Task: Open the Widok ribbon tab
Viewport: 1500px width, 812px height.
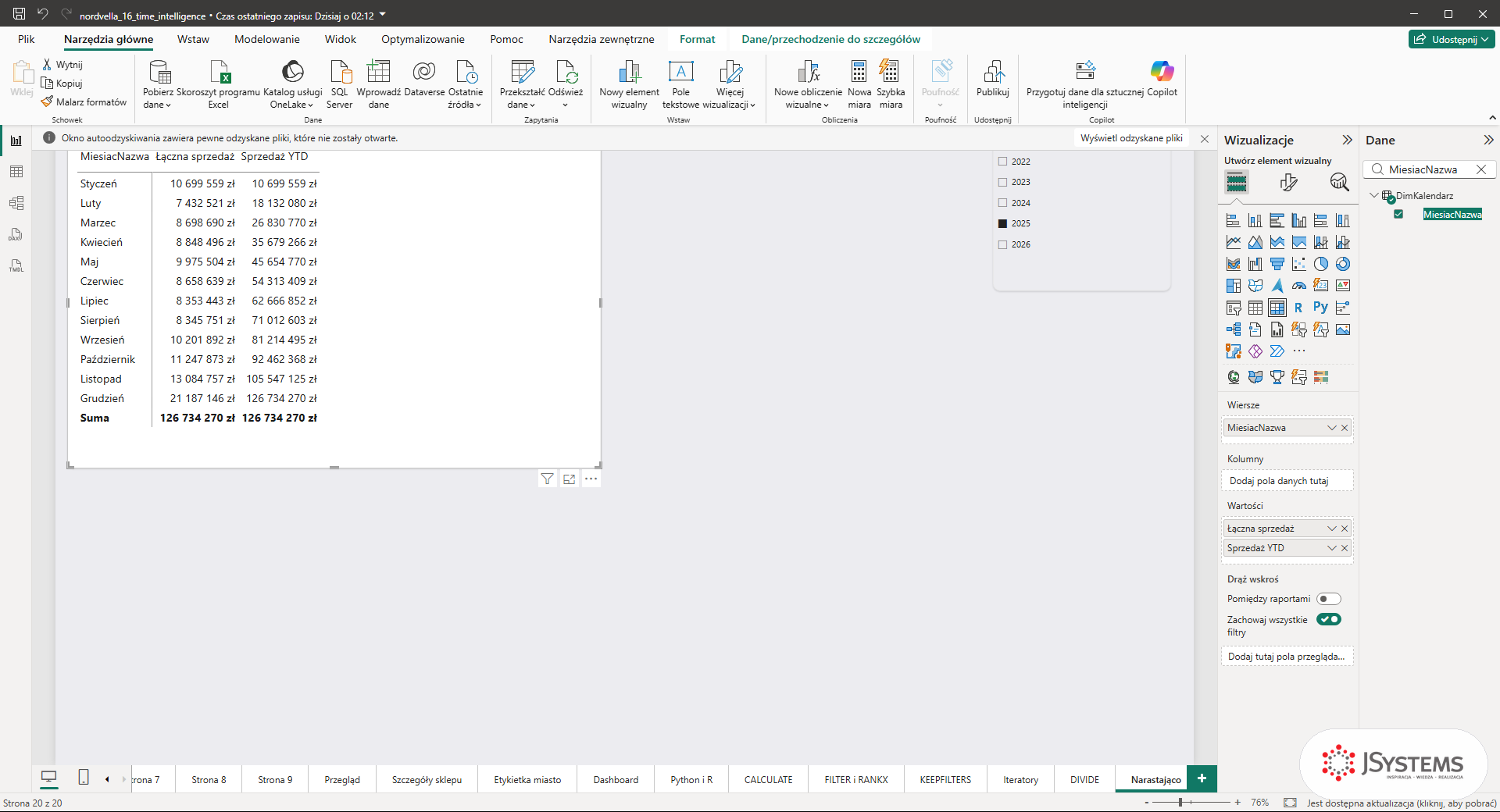Action: tap(341, 39)
